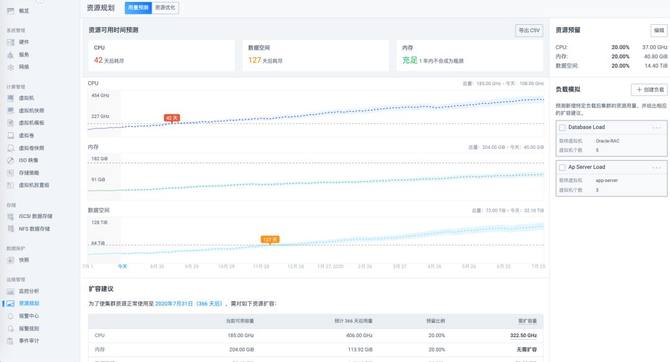Select the ISO 映像 icon in sidebar
This screenshot has width=670, height=362.
pyautogui.click(x=11, y=160)
